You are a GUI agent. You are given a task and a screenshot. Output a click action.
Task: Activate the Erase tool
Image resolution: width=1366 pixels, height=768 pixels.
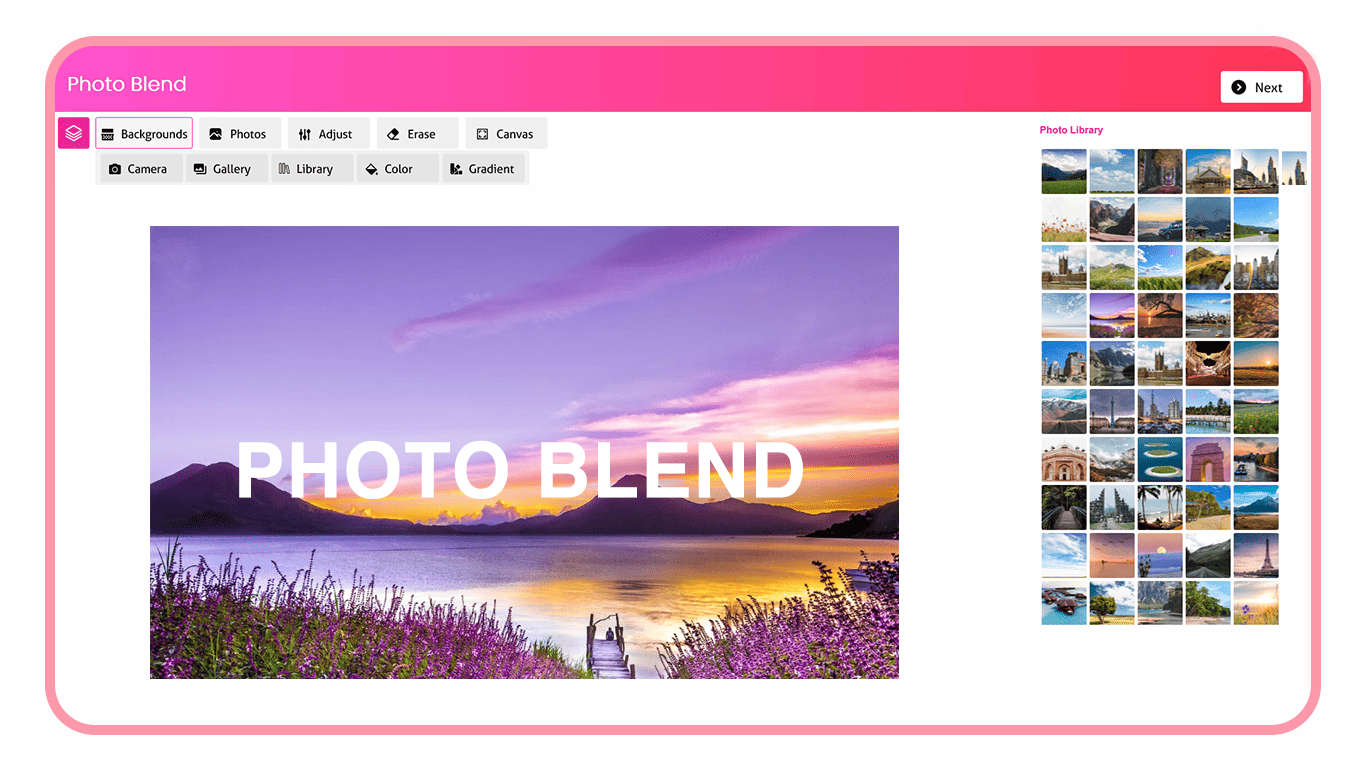pyautogui.click(x=412, y=134)
